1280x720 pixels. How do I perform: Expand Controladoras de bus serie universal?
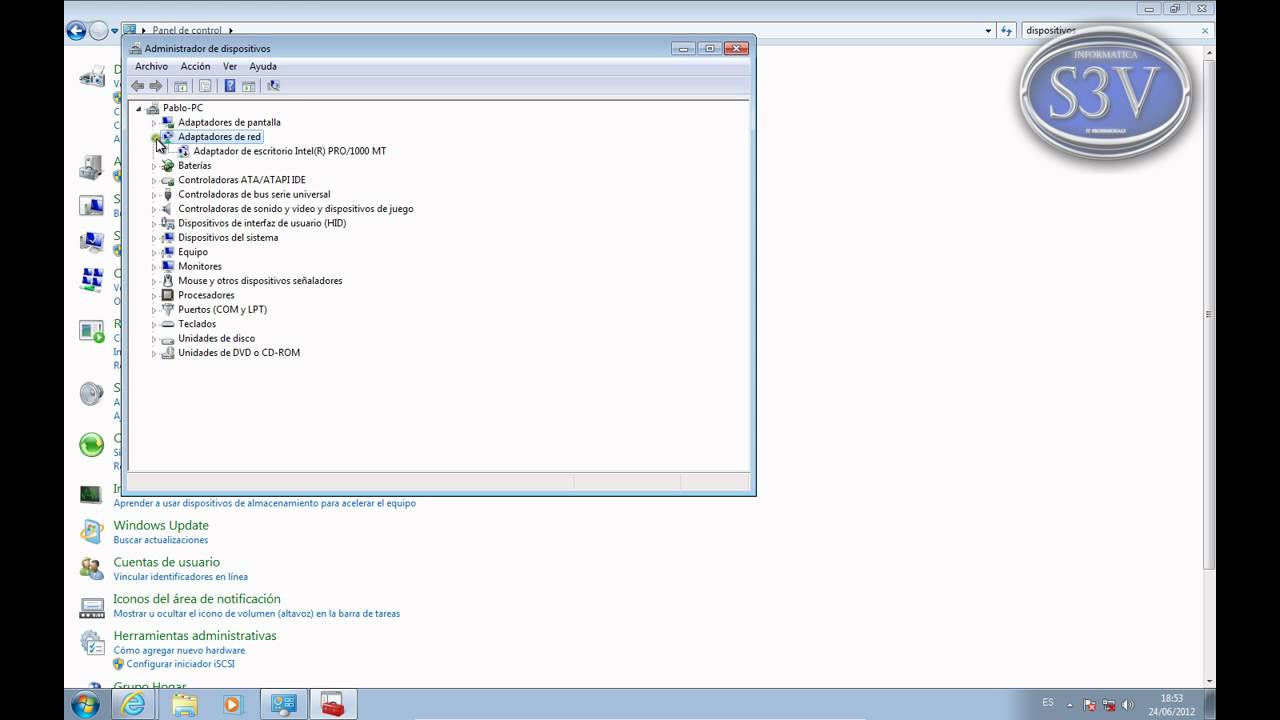154,195
